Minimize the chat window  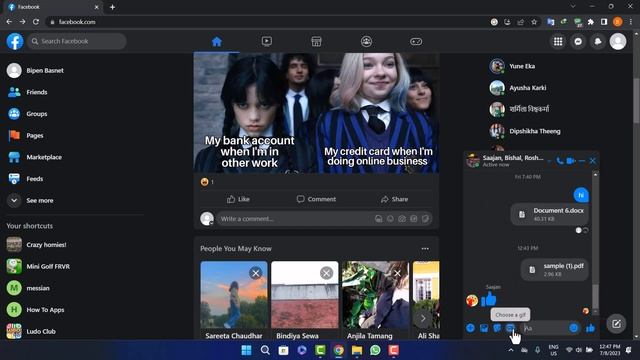coord(582,161)
